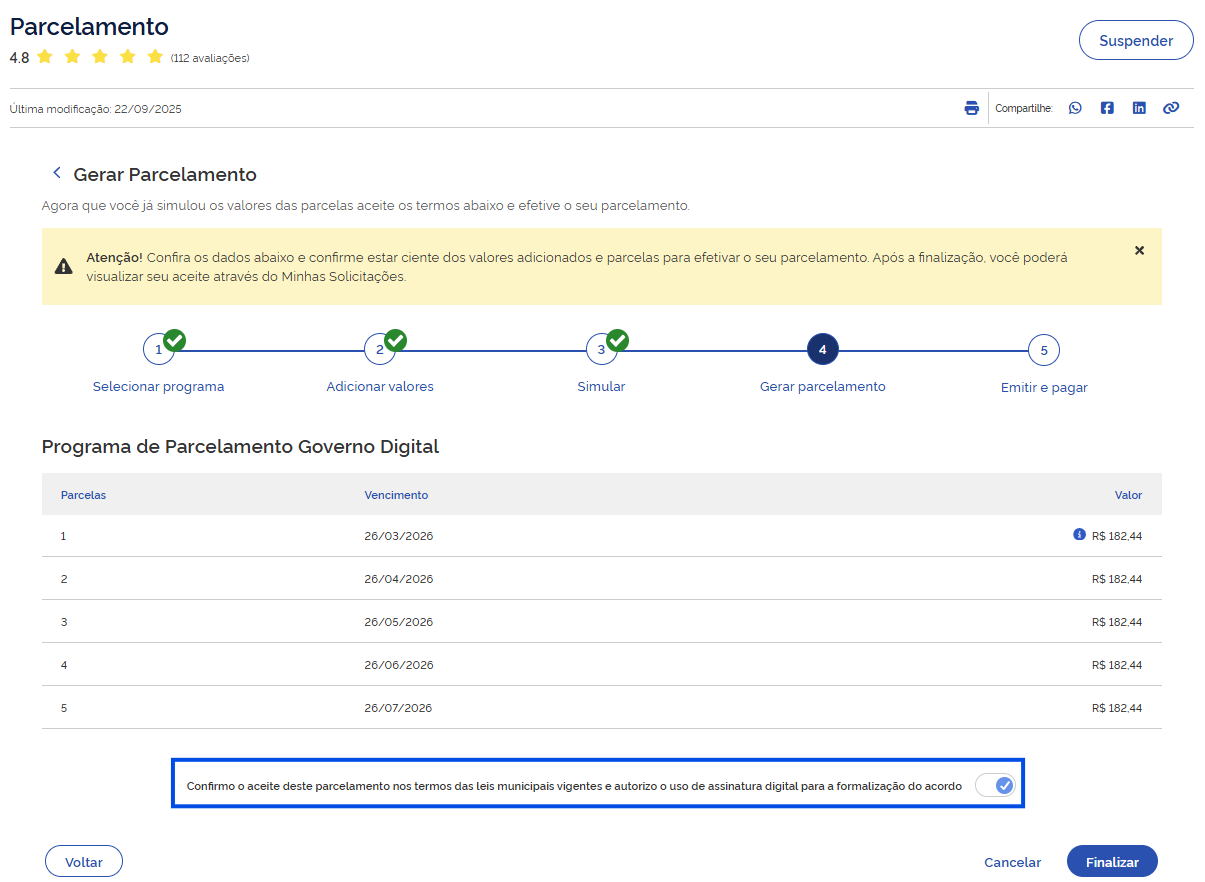Click the Vencimento column header
Image resolution: width=1205 pixels, height=882 pixels.
[396, 495]
